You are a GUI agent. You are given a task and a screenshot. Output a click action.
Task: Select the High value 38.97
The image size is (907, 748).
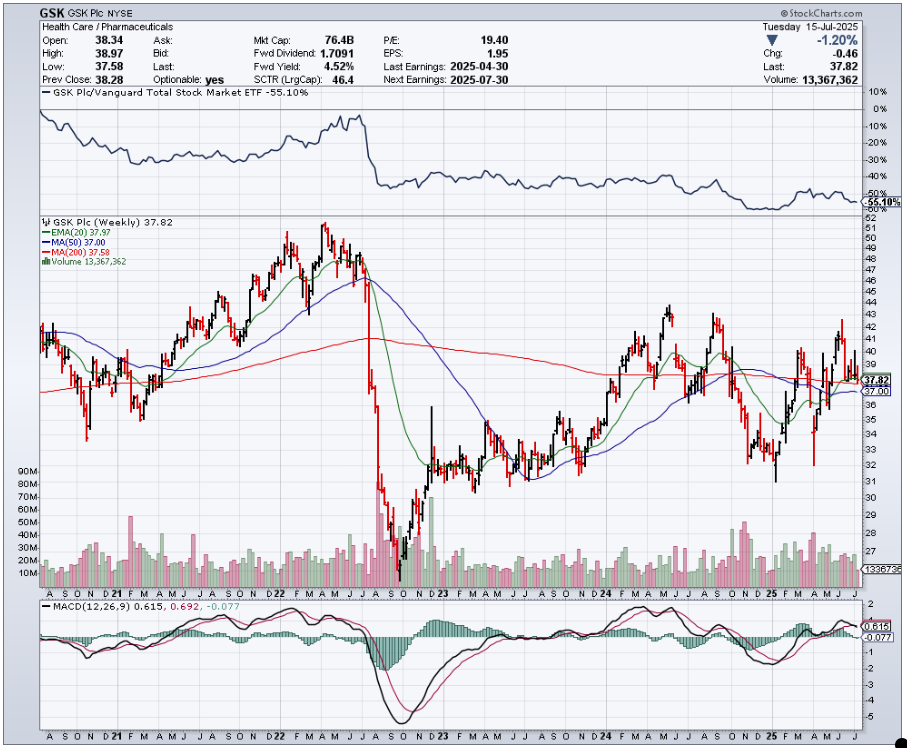click(109, 53)
